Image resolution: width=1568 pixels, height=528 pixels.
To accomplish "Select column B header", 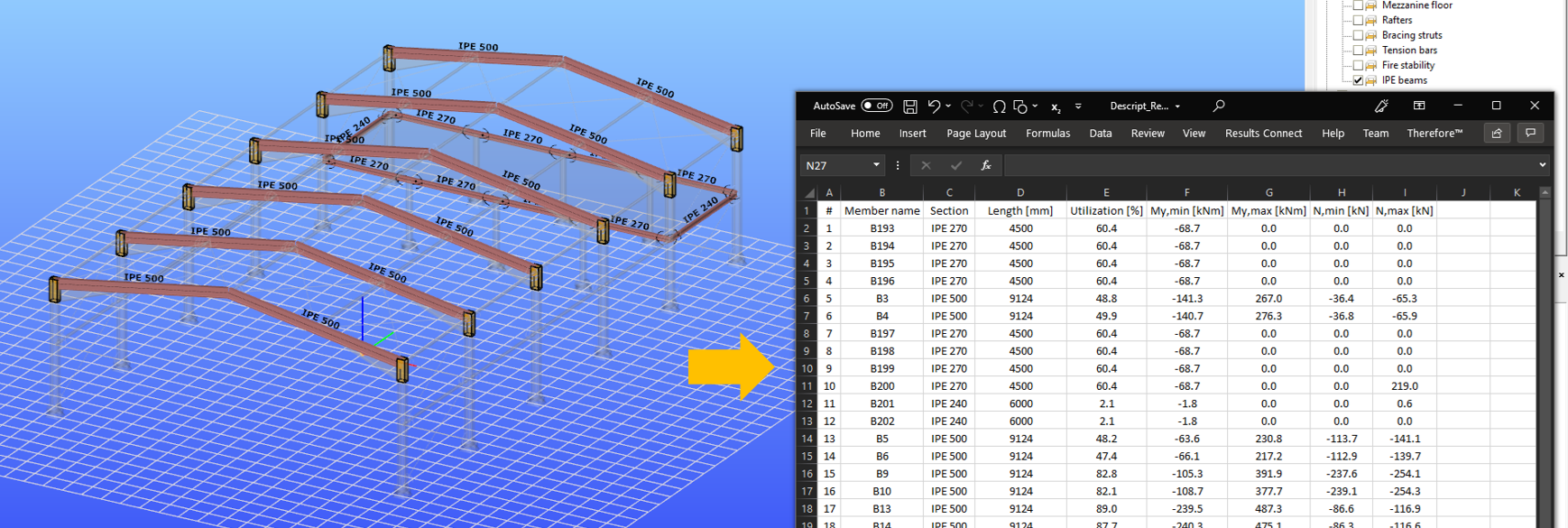I will 881,192.
